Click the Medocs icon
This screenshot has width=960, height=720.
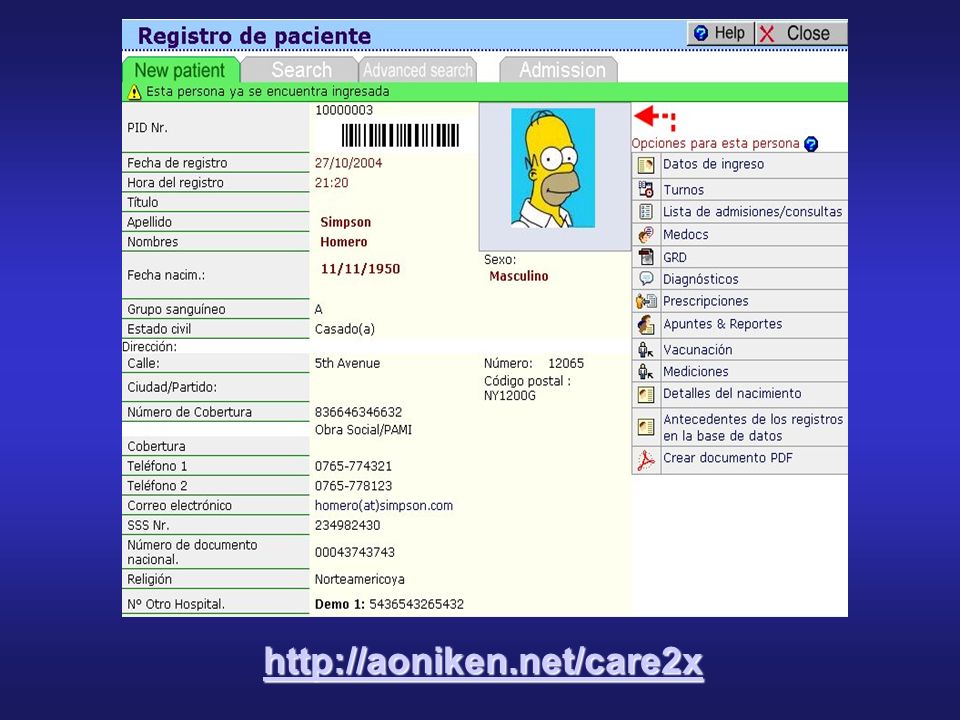click(x=645, y=234)
